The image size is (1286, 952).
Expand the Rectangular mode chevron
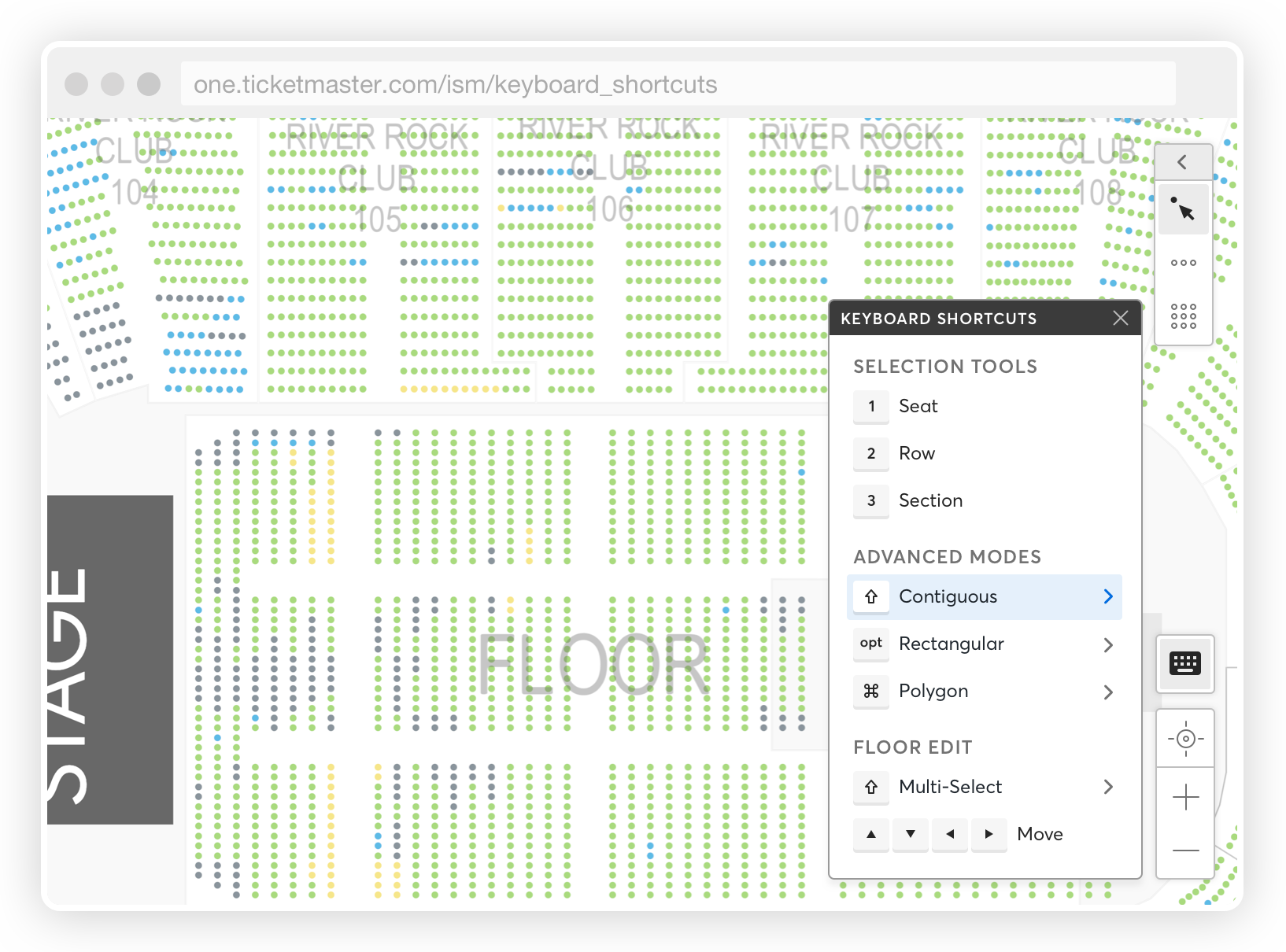[x=1108, y=645]
